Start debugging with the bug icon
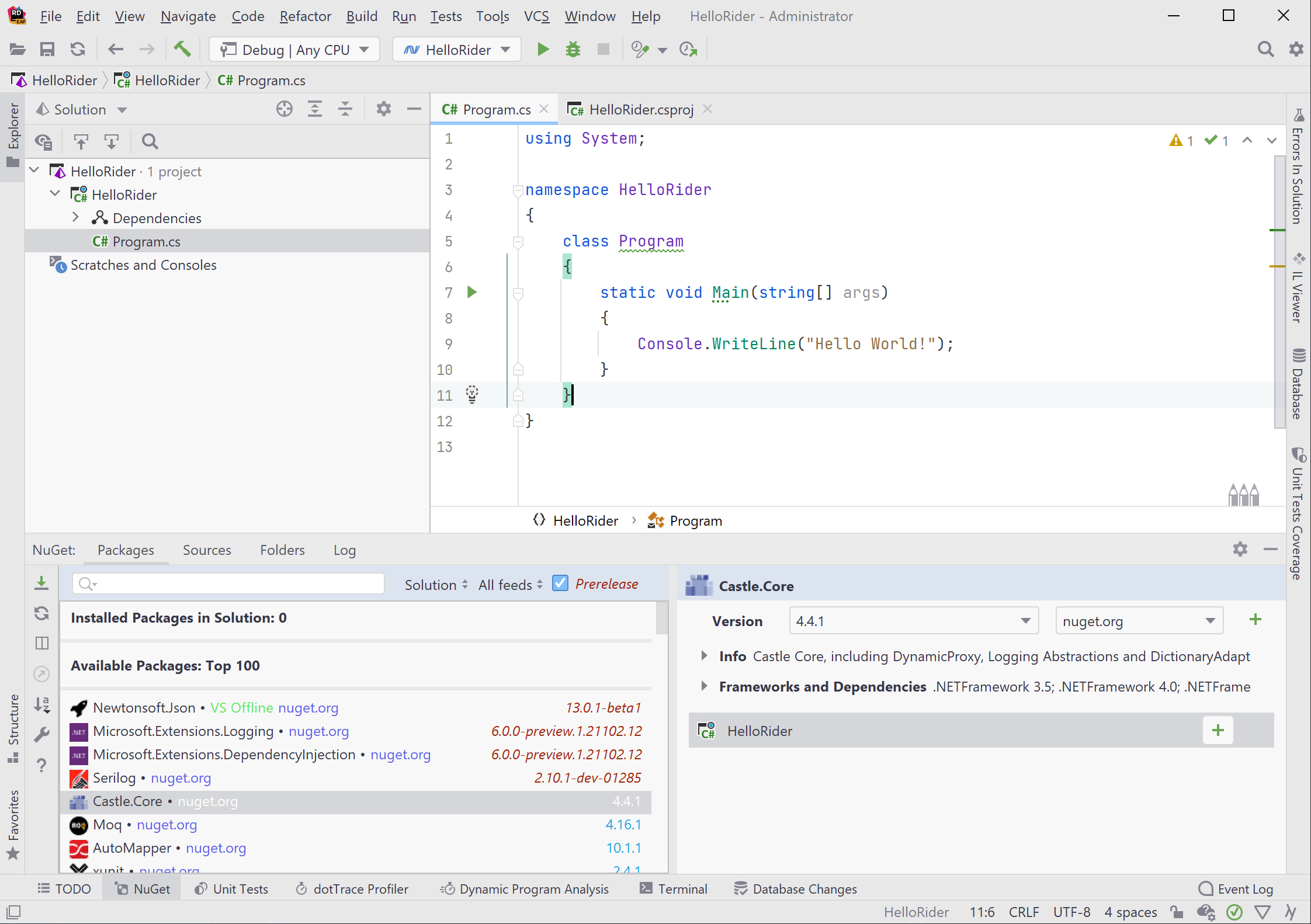This screenshot has height=924, width=1311. click(x=573, y=50)
